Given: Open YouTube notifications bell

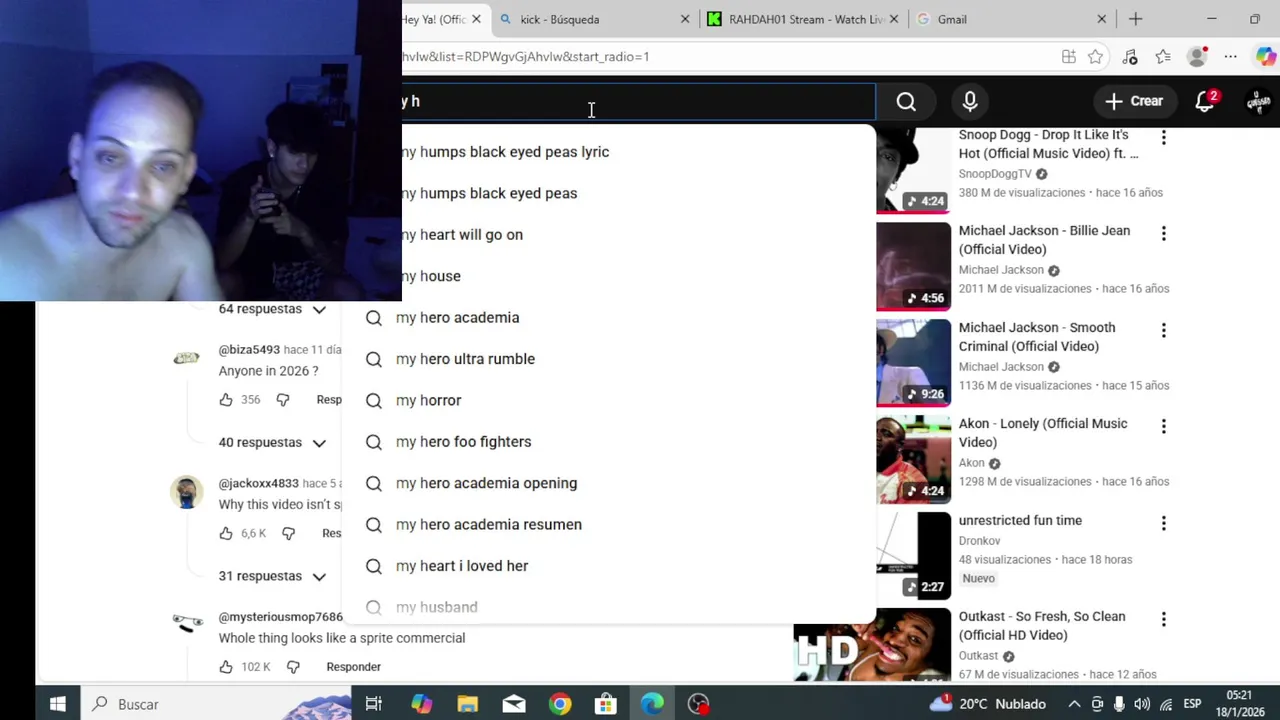Looking at the screenshot, I should 1205,101.
